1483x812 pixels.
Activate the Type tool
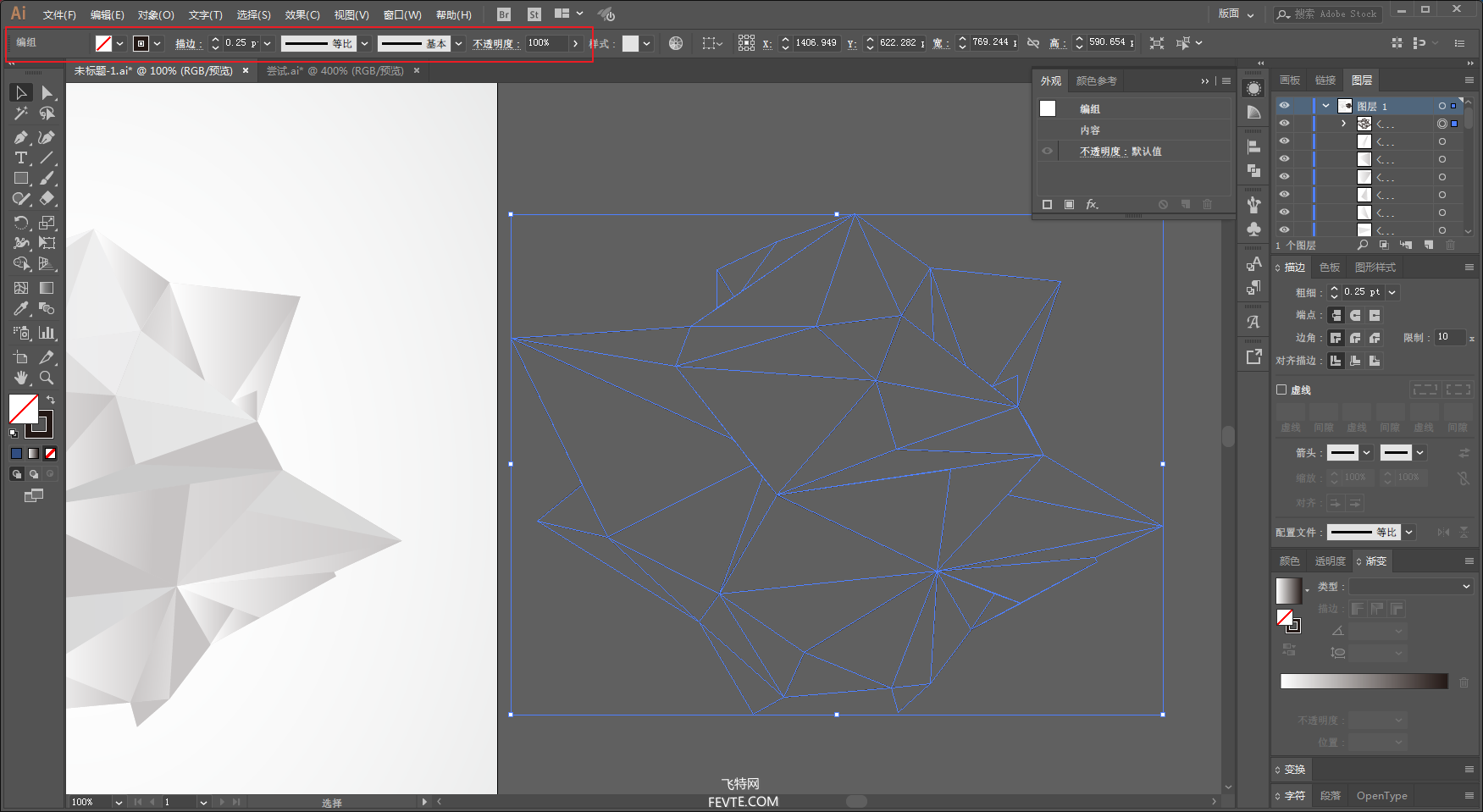[x=21, y=157]
